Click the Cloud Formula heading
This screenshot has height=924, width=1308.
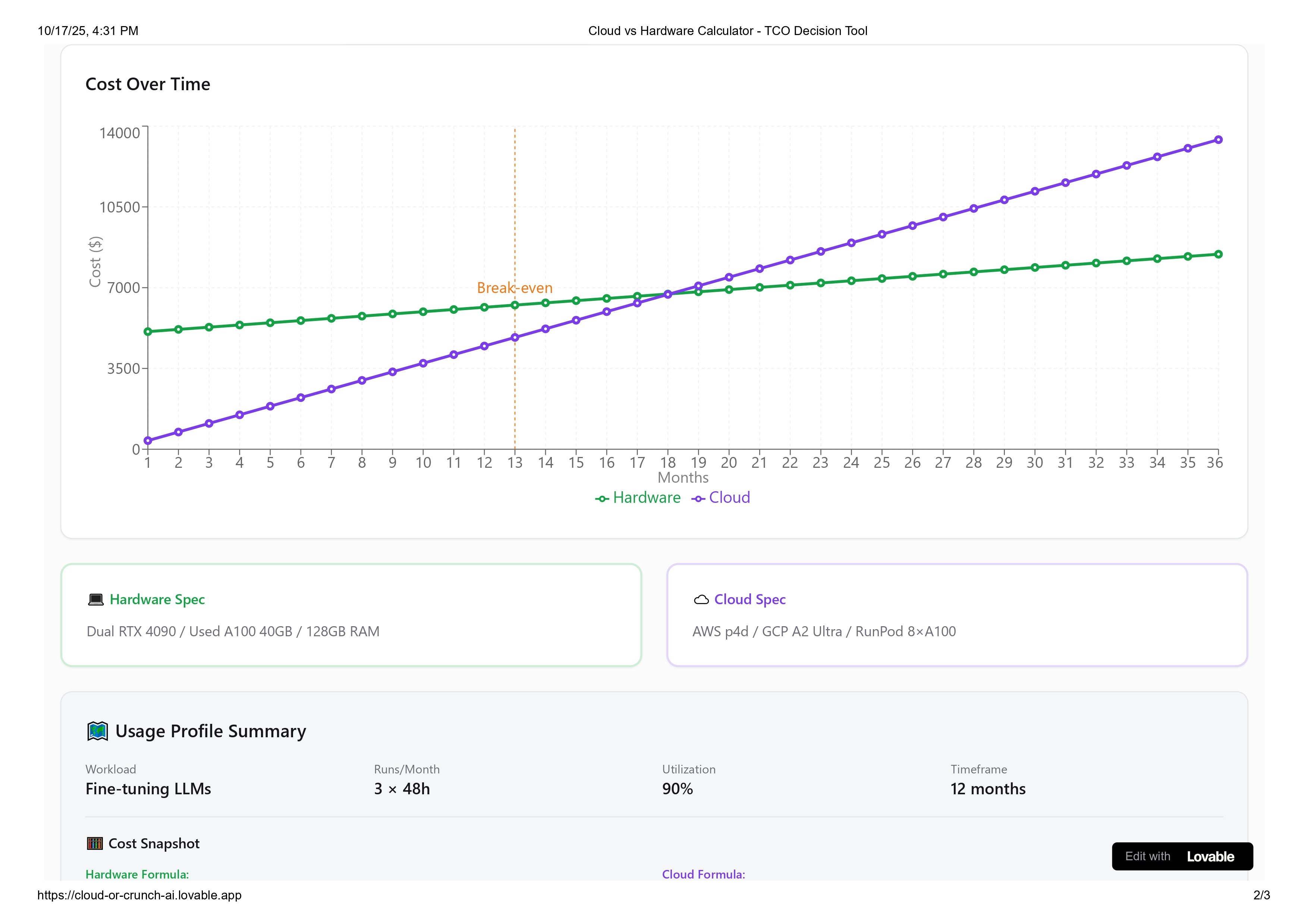(703, 874)
